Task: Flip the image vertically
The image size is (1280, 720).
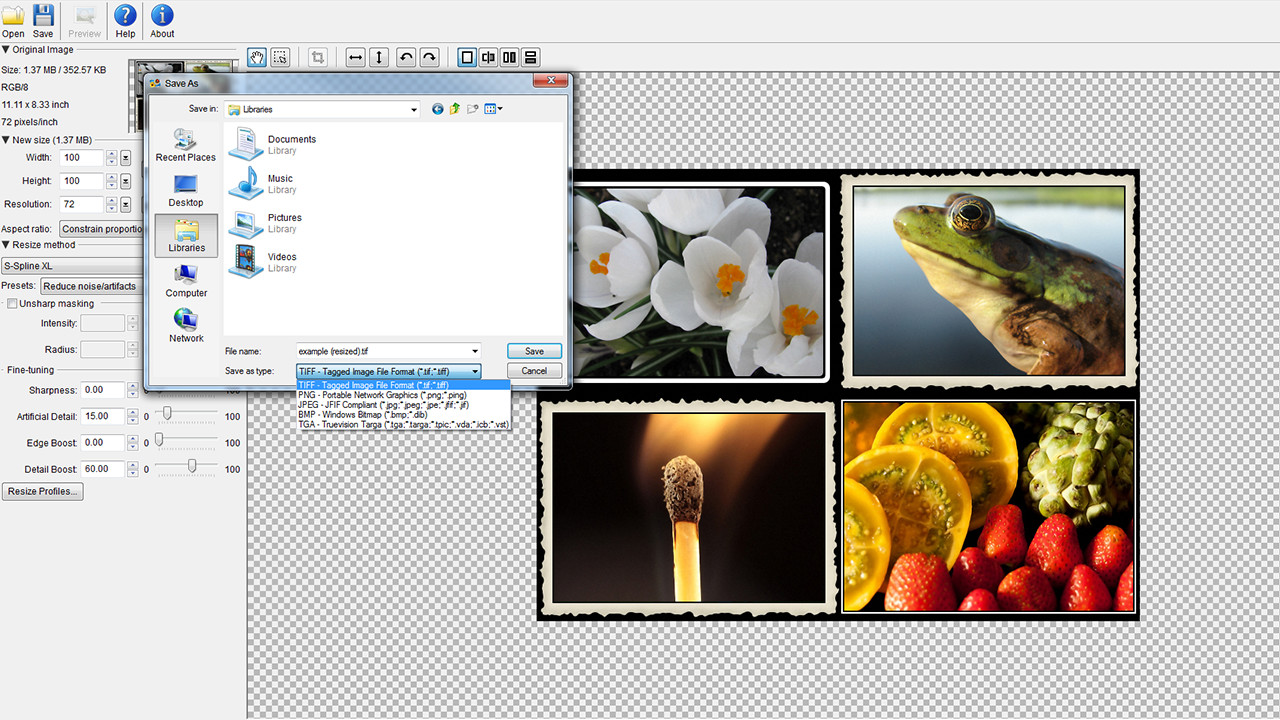Action: point(378,58)
